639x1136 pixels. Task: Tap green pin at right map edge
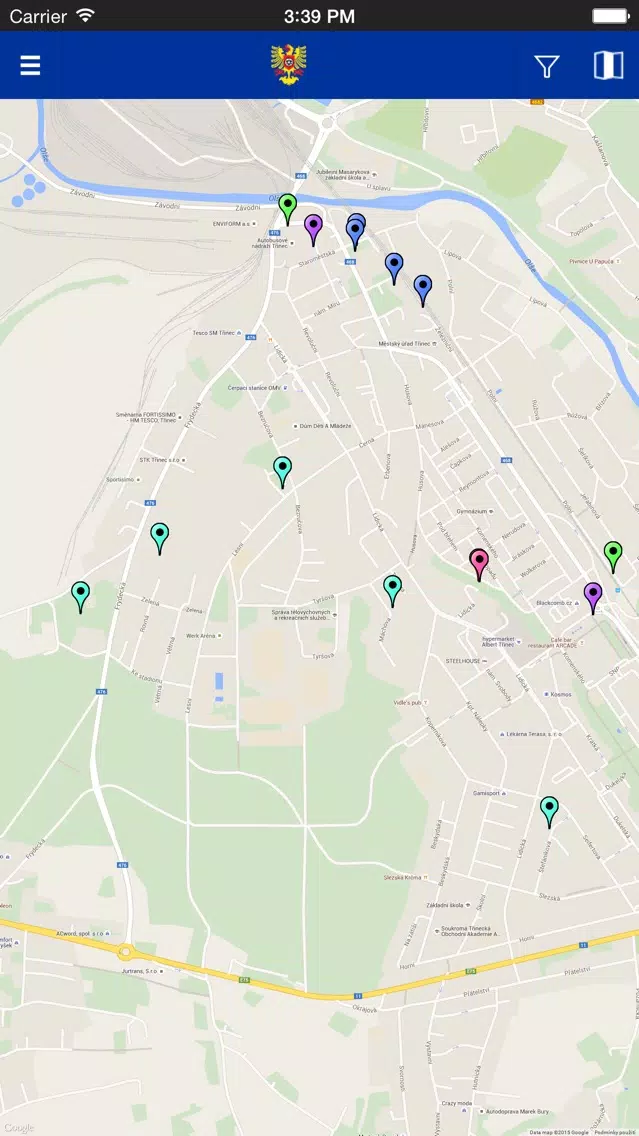pos(614,557)
